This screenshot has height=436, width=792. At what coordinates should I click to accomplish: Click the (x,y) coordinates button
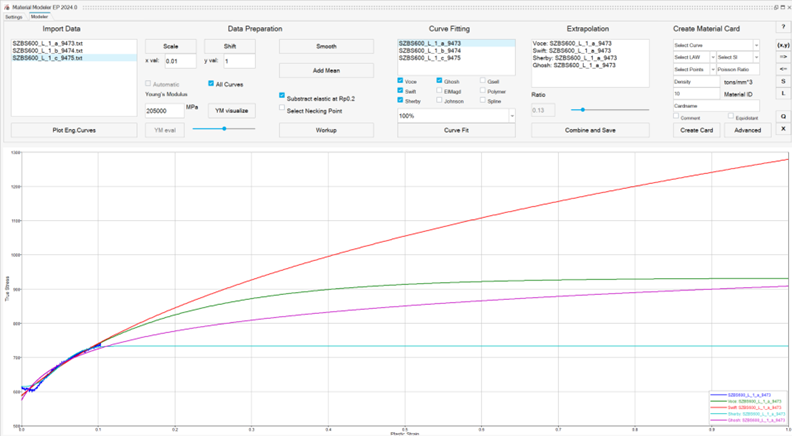(x=781, y=45)
